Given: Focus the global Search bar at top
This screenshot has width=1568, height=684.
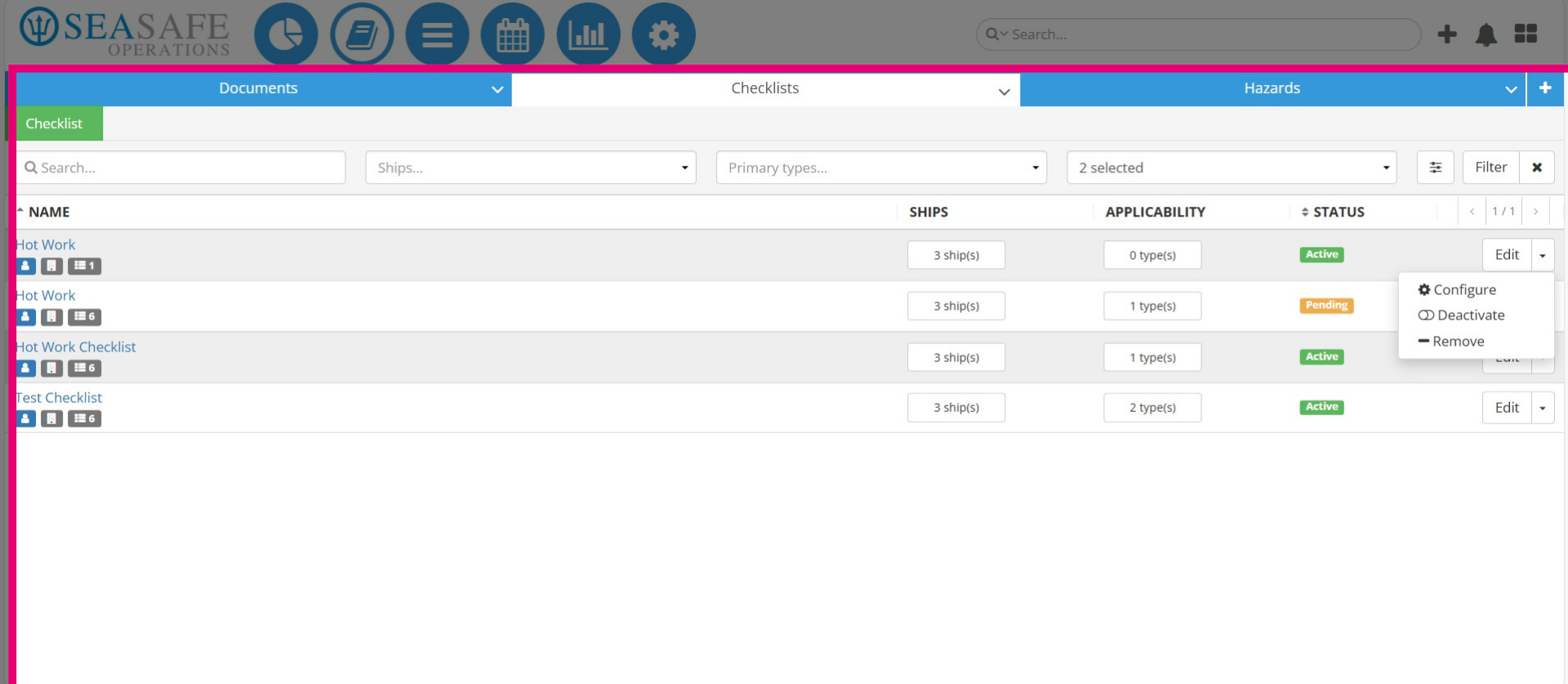Looking at the screenshot, I should pyautogui.click(x=1198, y=34).
